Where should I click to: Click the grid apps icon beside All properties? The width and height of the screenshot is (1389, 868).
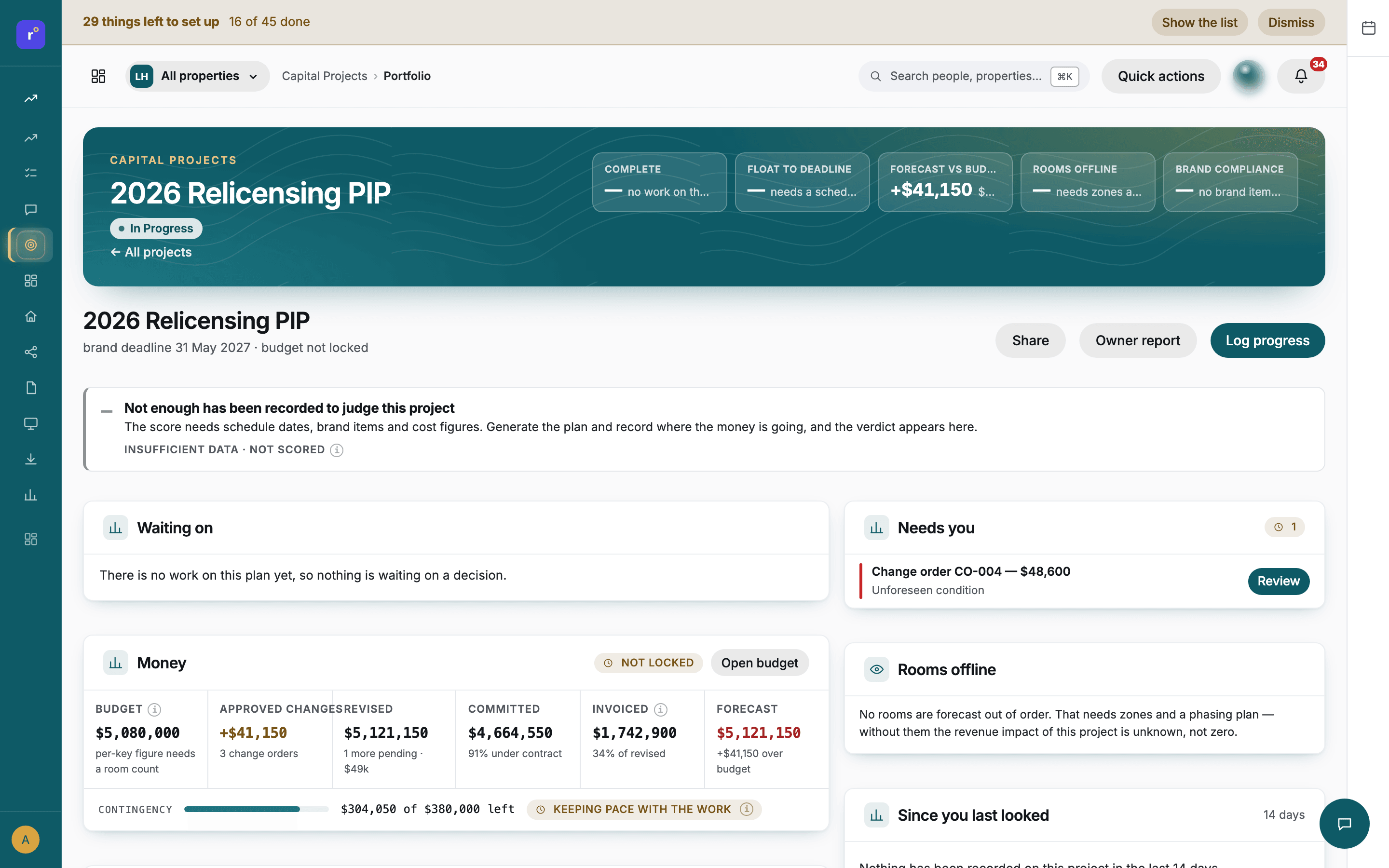(x=98, y=76)
